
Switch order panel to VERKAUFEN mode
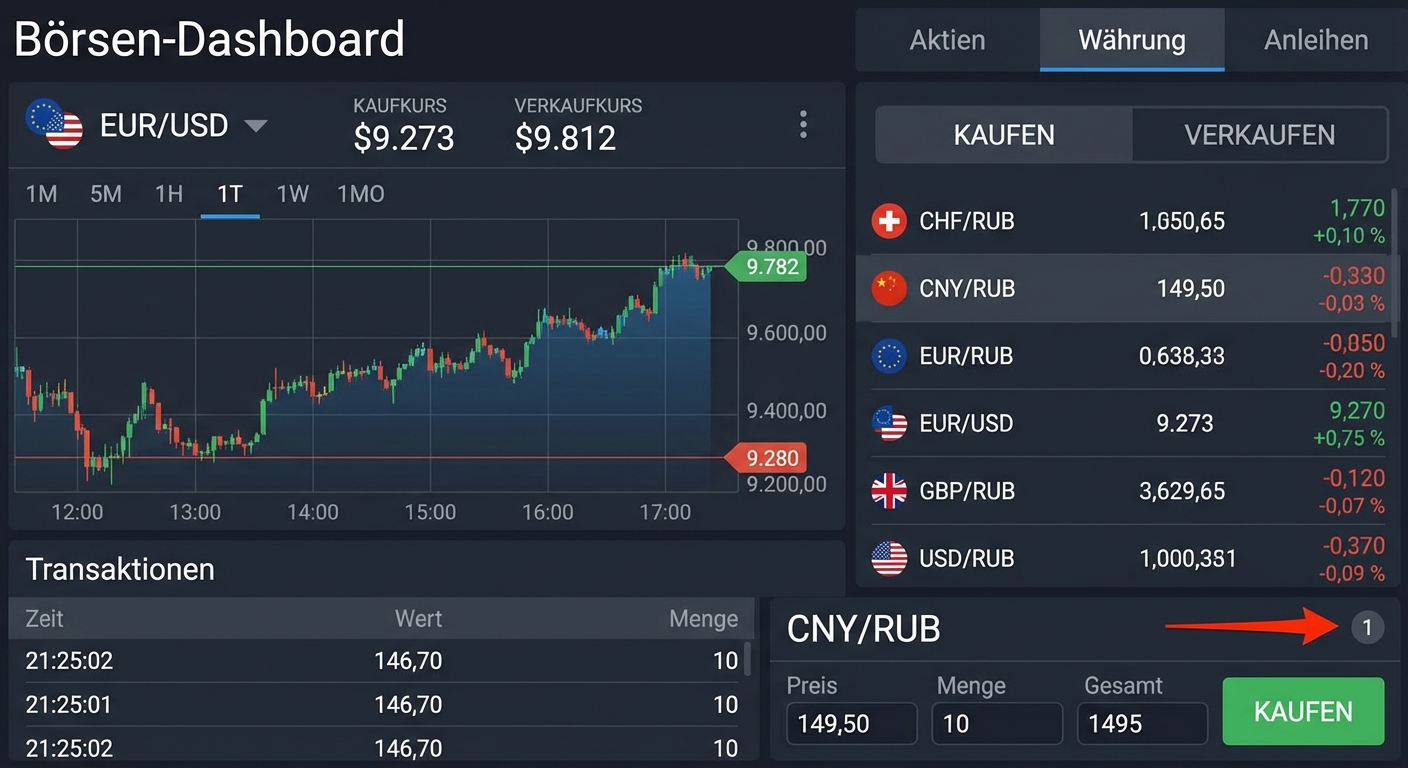click(1259, 135)
